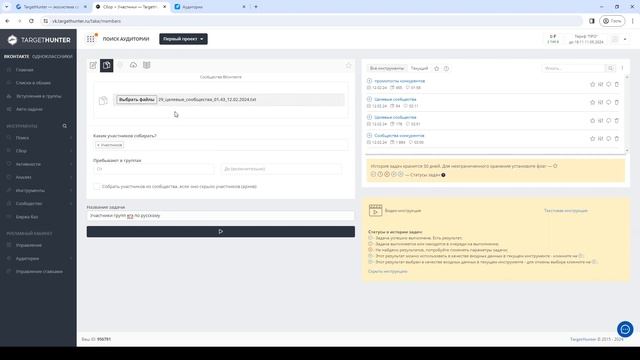Image resolution: width=640 pixels, height=360 pixels.
Task: Click the TargetHunter logo
Action: click(39, 40)
